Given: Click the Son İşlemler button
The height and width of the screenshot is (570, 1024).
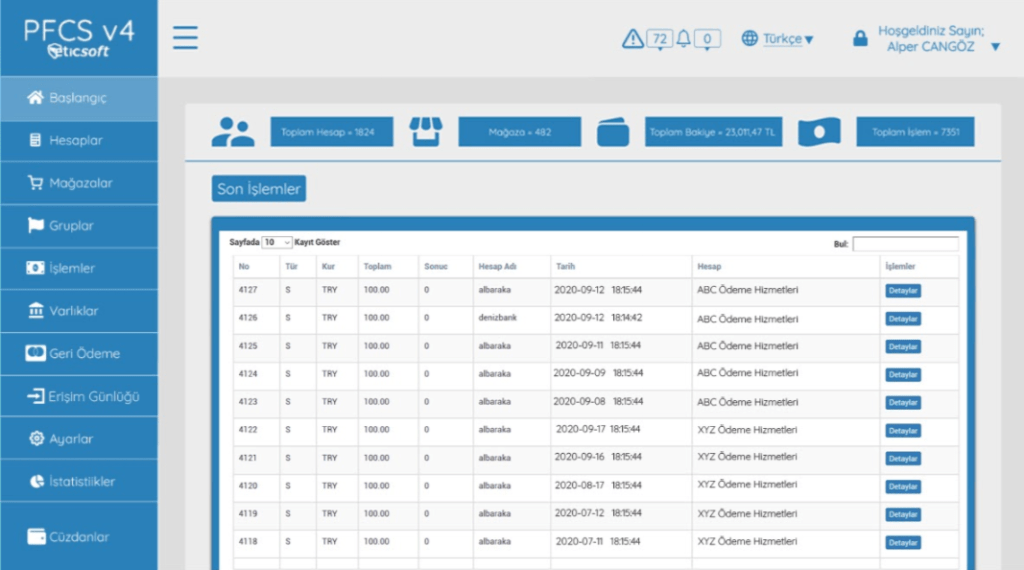Looking at the screenshot, I should (259, 188).
